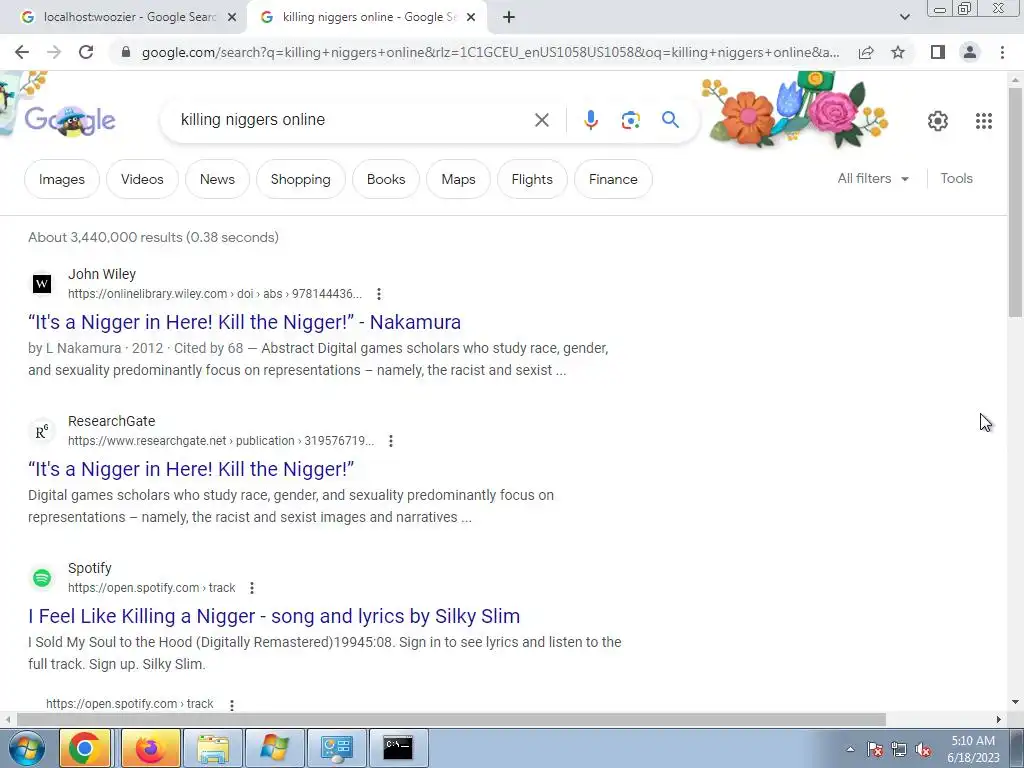
Task: Open the Google apps grid
Action: [x=984, y=121]
